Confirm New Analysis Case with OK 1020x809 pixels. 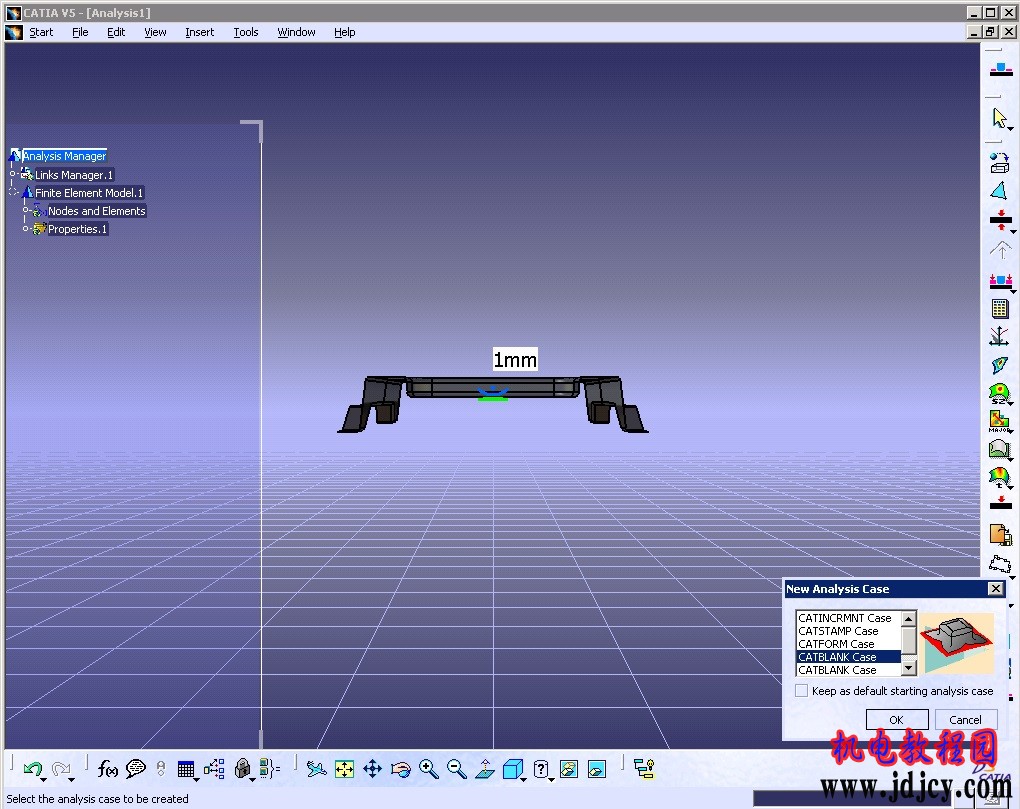pyautogui.click(x=896, y=719)
